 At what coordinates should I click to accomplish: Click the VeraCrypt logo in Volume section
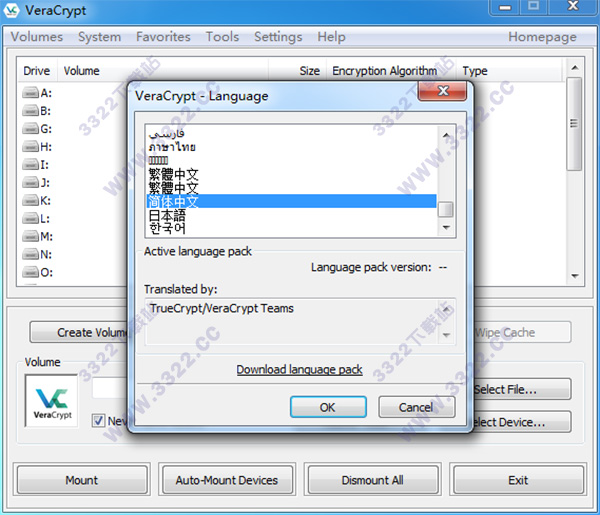coord(51,401)
